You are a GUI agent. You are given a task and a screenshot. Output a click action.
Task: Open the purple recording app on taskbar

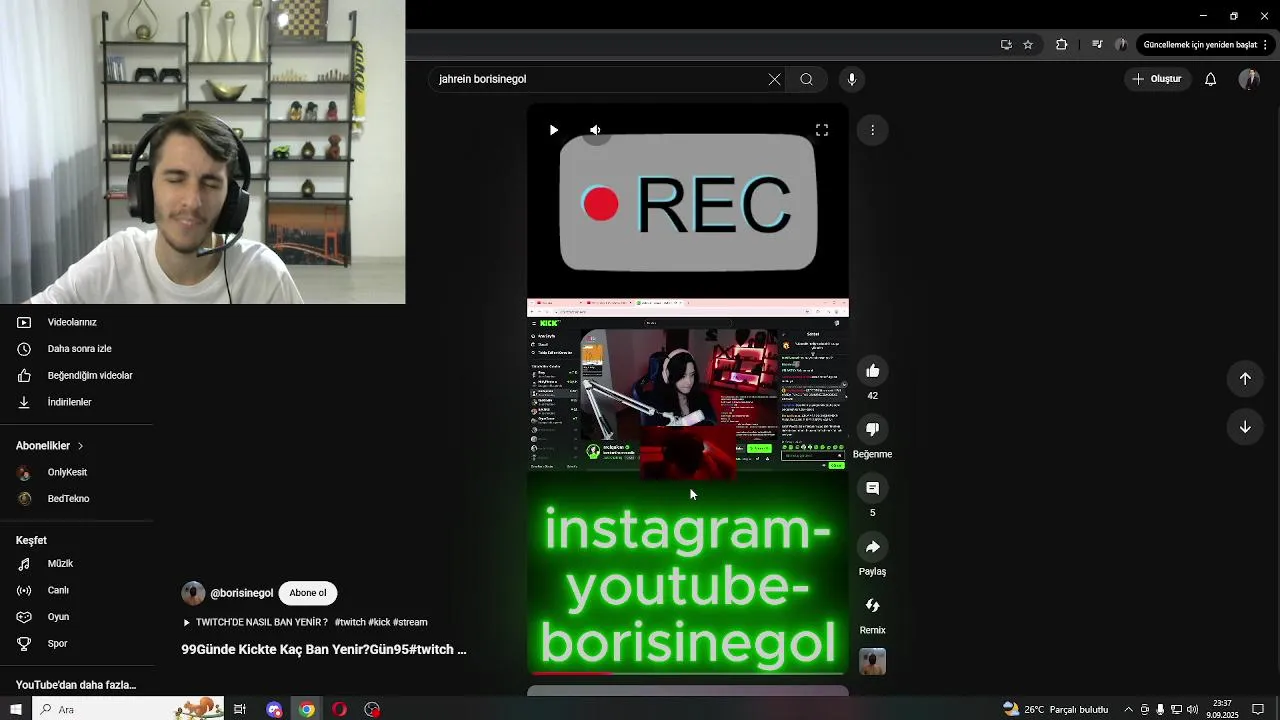coord(274,709)
